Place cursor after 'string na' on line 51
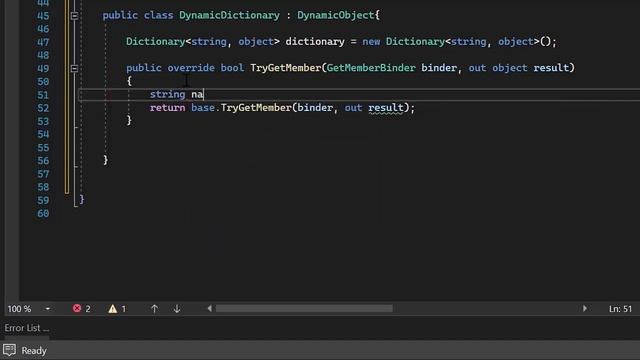The image size is (640, 360). pos(203,95)
